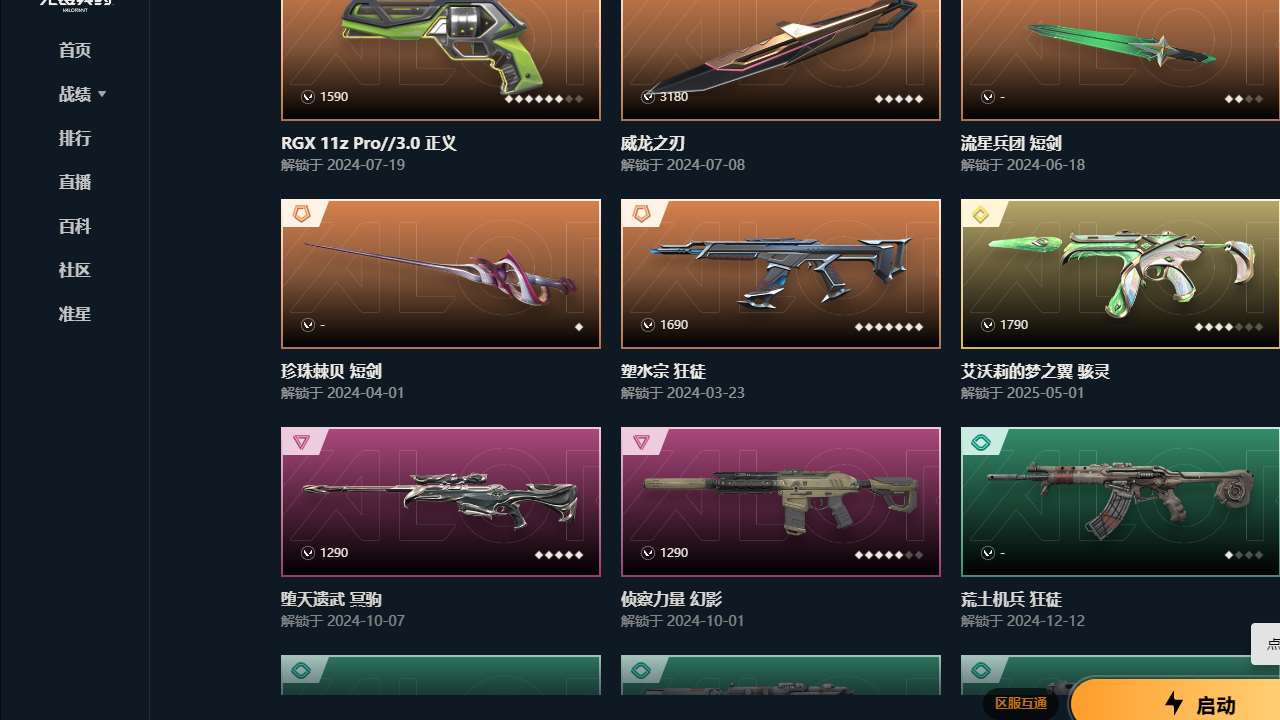Open the 直播 sidebar section
Screen dimensions: 1280x720
click(x=75, y=182)
